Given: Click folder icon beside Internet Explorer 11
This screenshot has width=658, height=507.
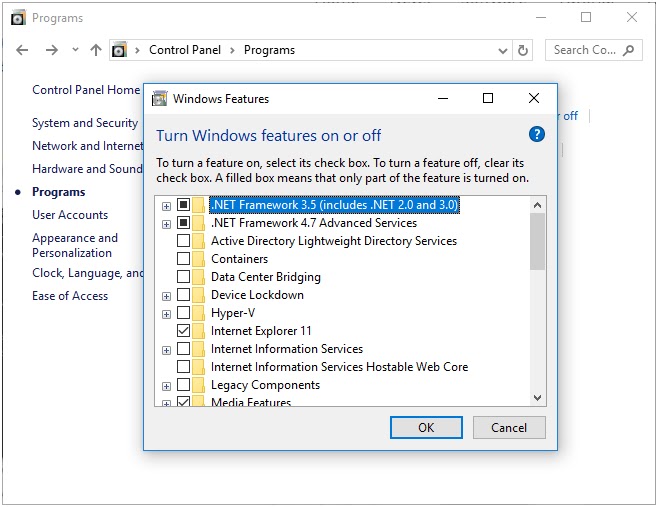Looking at the screenshot, I should click(198, 331).
